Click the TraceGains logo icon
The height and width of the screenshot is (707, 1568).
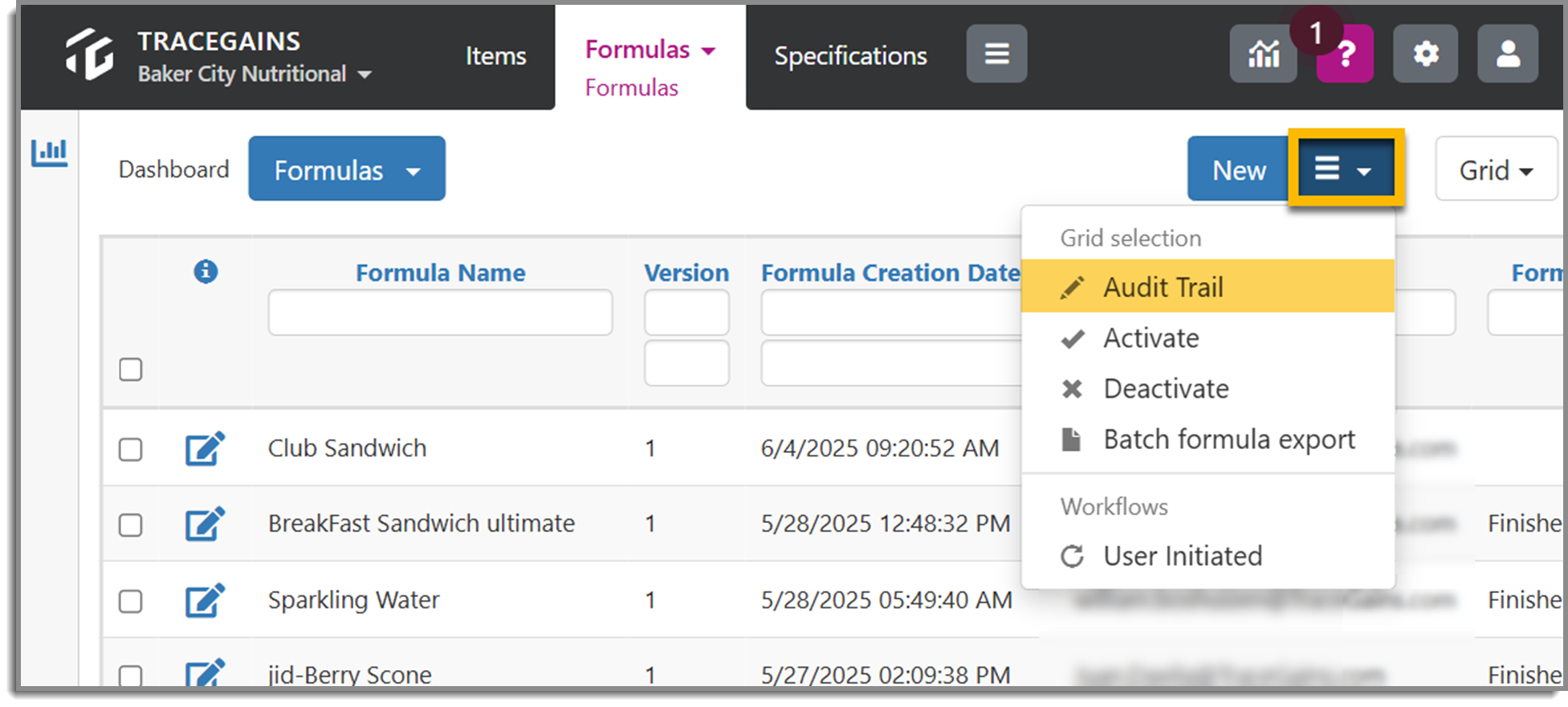pos(89,55)
